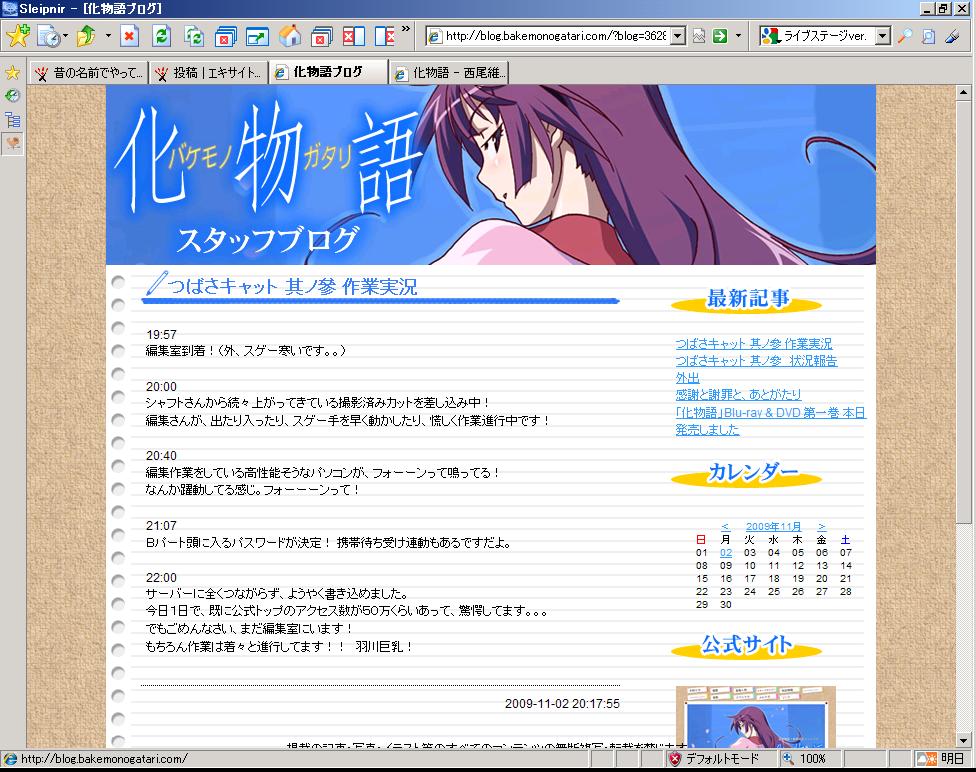Click the 22:00 entry time text
Image resolution: width=976 pixels, height=772 pixels.
coord(161,578)
